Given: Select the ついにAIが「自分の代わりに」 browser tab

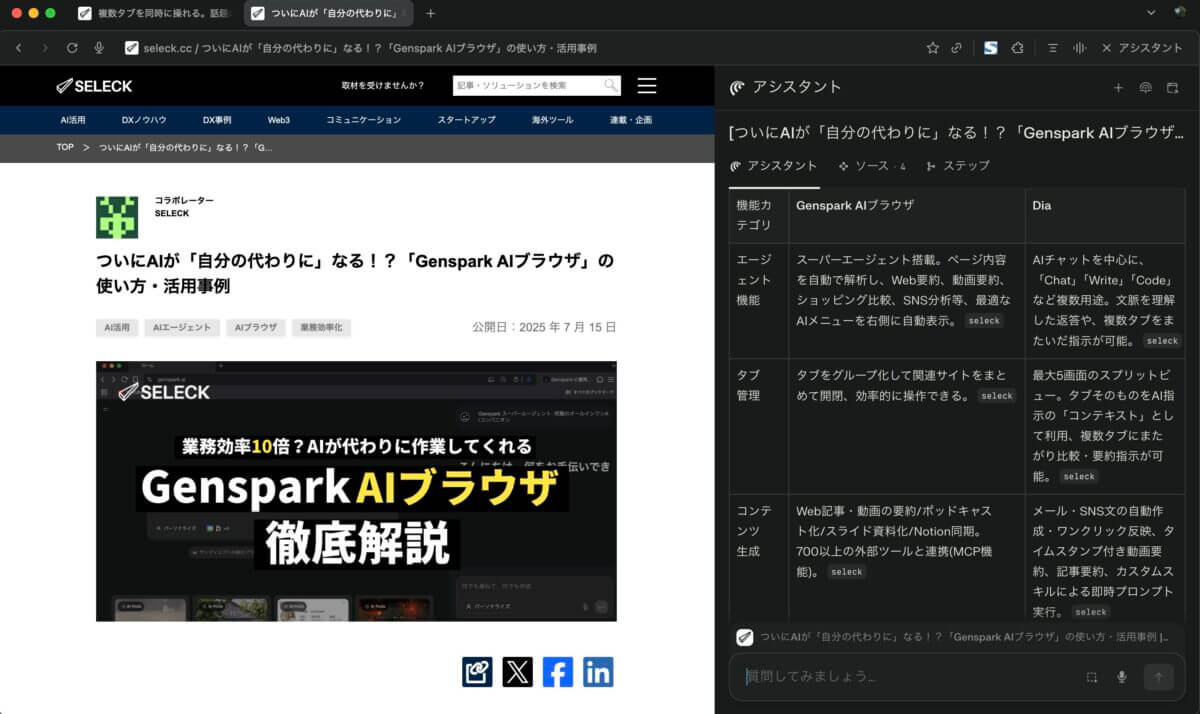Looking at the screenshot, I should (330, 14).
